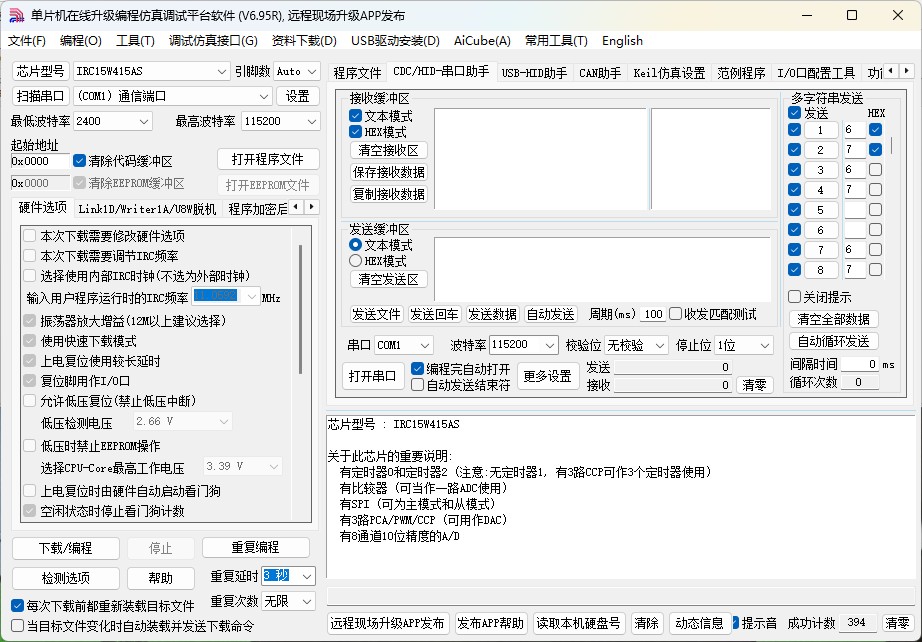The width and height of the screenshot is (922, 642).
Task: Click 清空接收区 button
Action: click(388, 150)
